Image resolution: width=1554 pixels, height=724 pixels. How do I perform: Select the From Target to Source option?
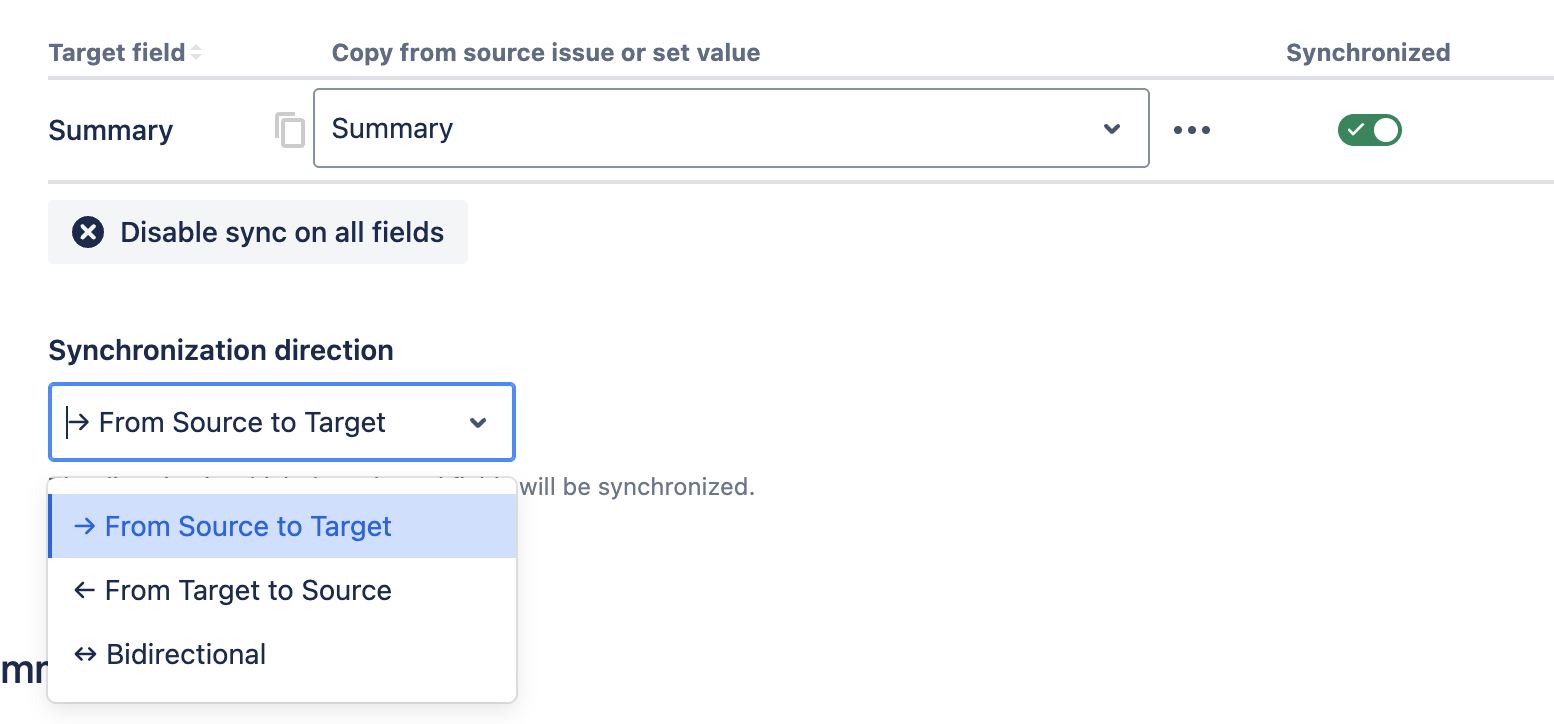click(248, 591)
